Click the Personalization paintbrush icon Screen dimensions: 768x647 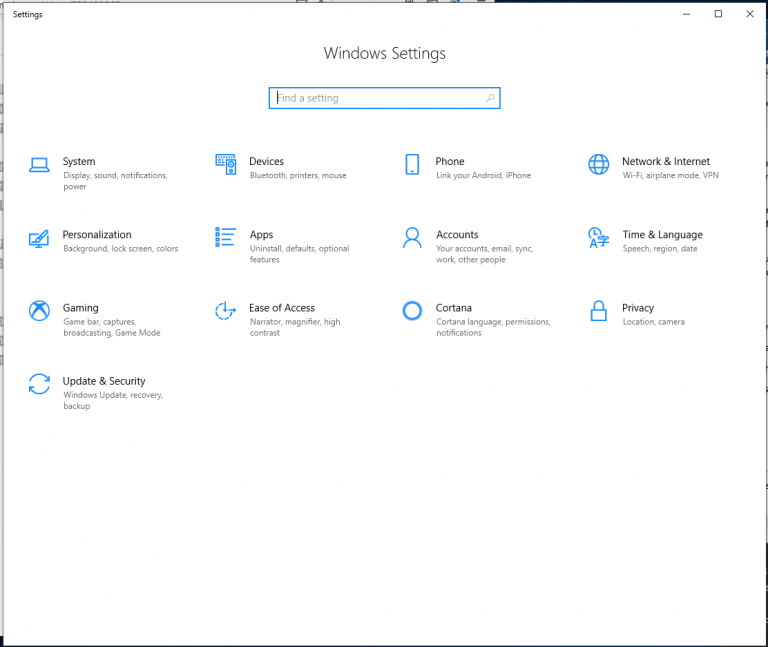(x=39, y=239)
